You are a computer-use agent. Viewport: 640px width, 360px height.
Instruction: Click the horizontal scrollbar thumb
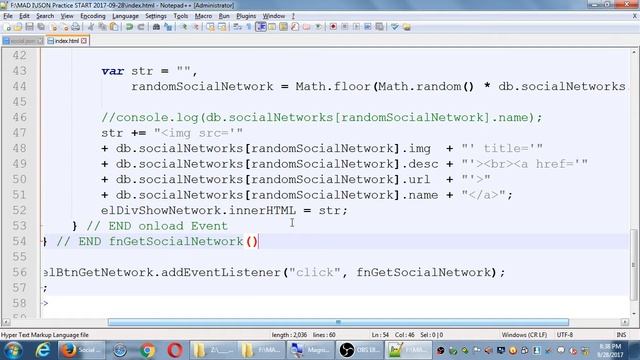pyautogui.click(x=338, y=322)
